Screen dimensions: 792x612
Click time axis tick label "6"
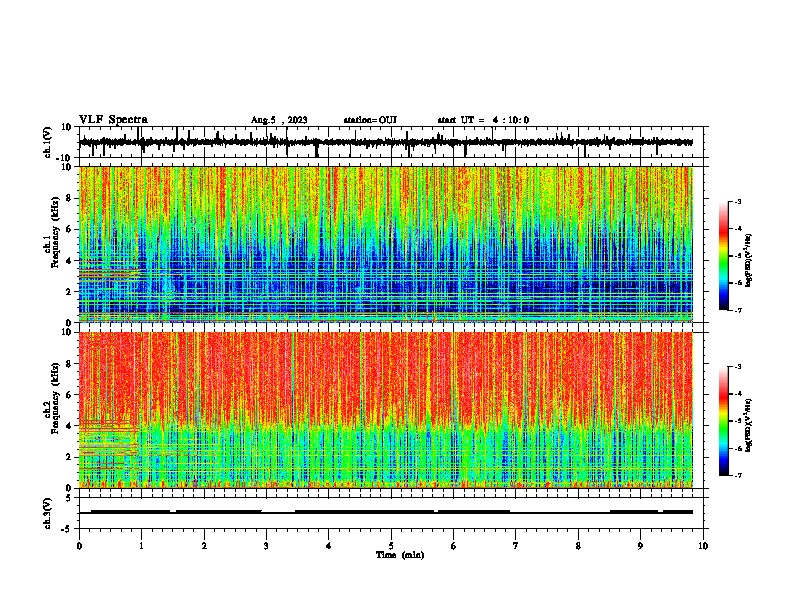[454, 546]
